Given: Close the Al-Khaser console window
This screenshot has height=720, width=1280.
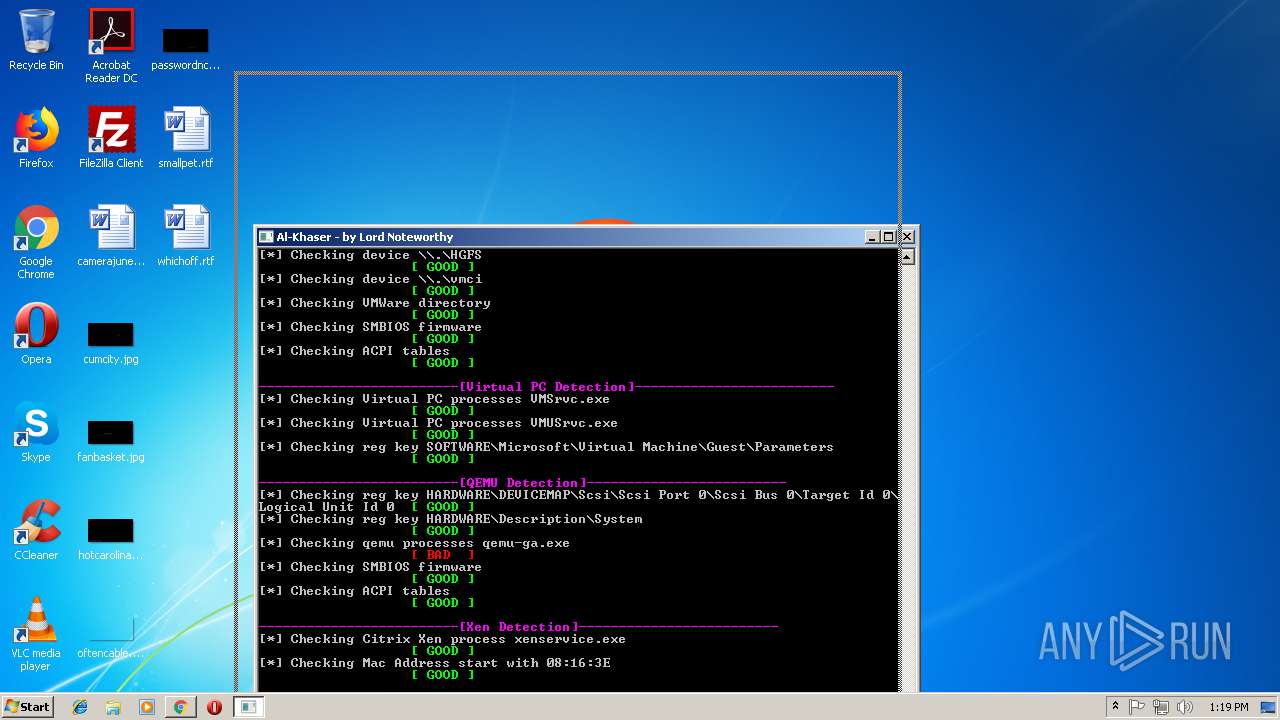Looking at the screenshot, I should point(907,237).
